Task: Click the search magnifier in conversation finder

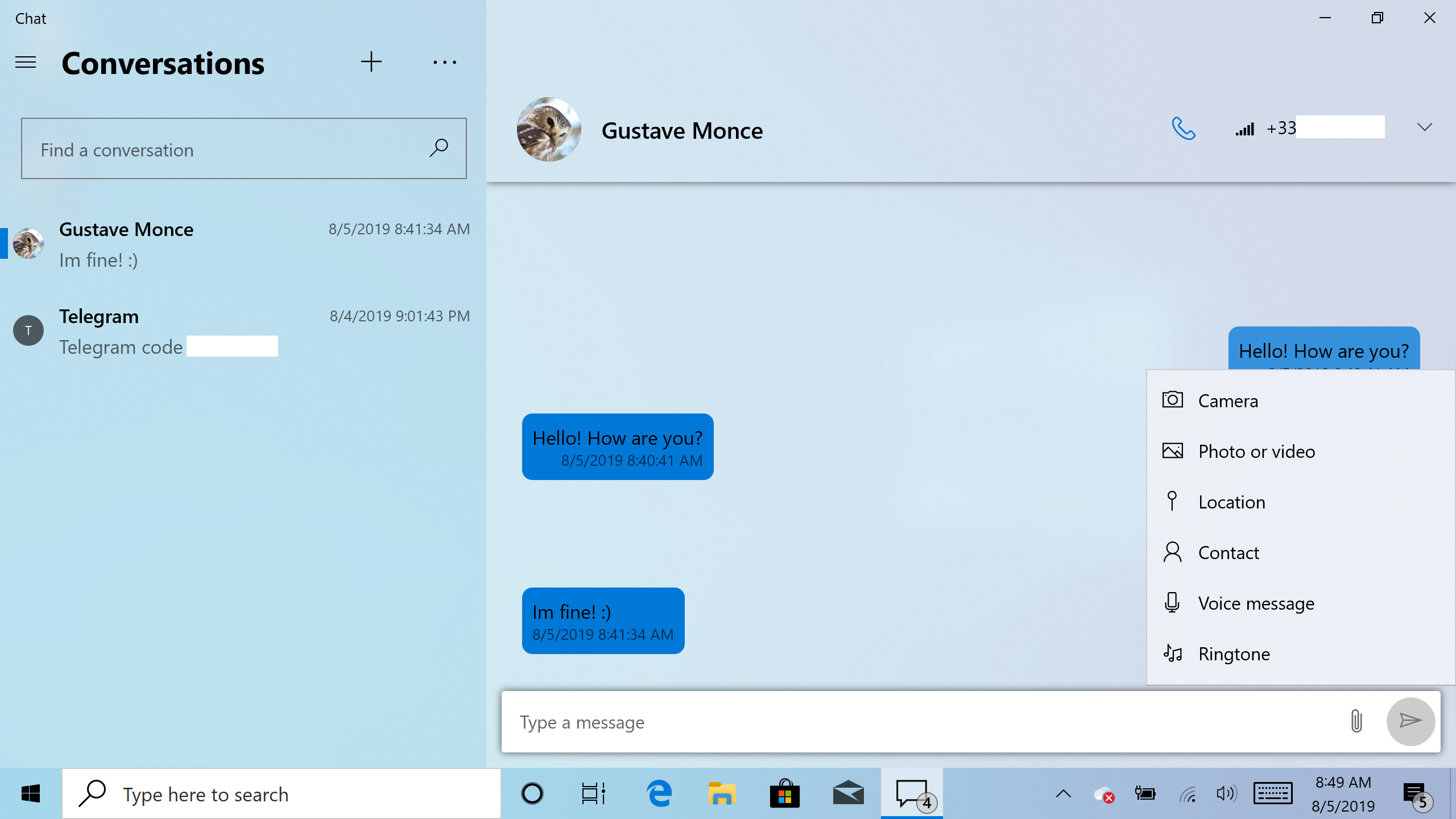Action: [439, 148]
